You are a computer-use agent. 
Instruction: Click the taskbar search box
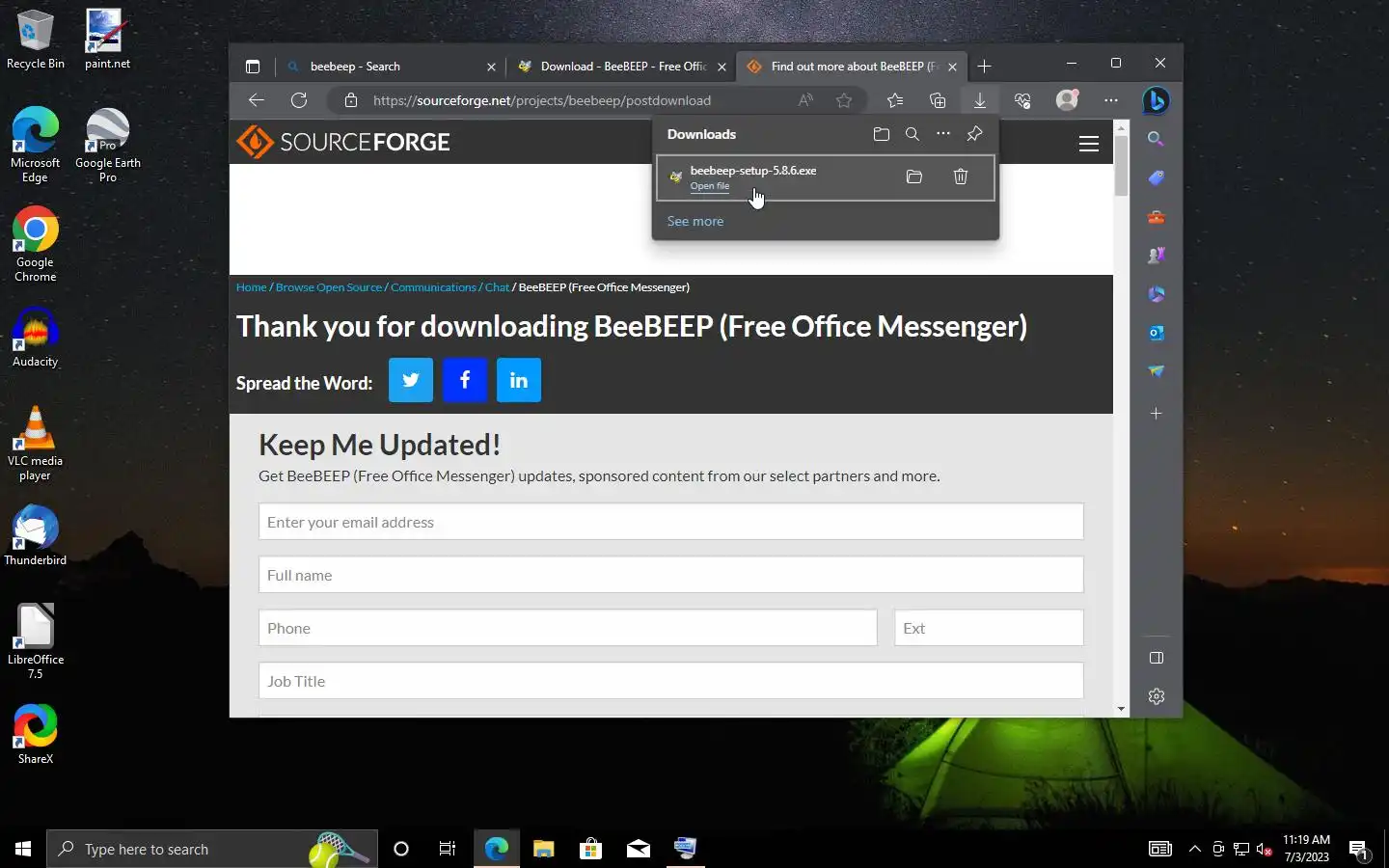tap(212, 849)
